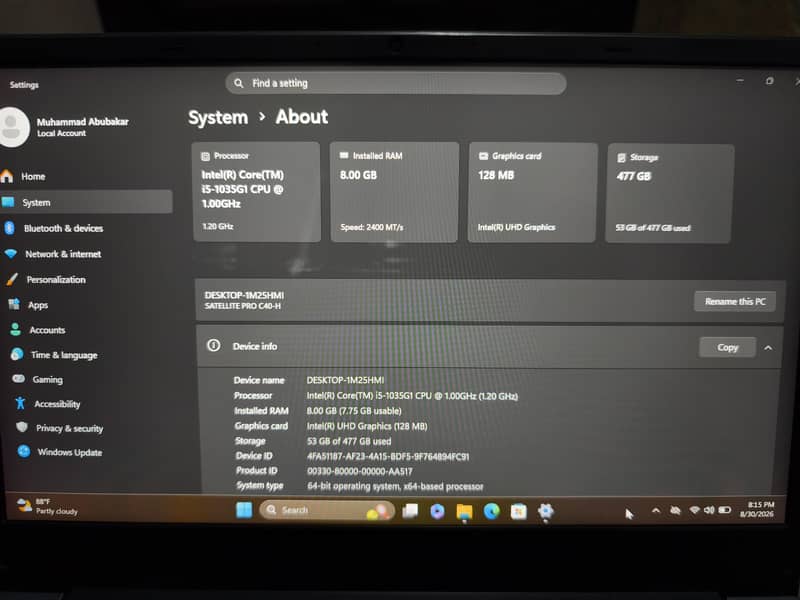
Task: Click the Bluetooth icon in sidebar
Action: coord(9,228)
